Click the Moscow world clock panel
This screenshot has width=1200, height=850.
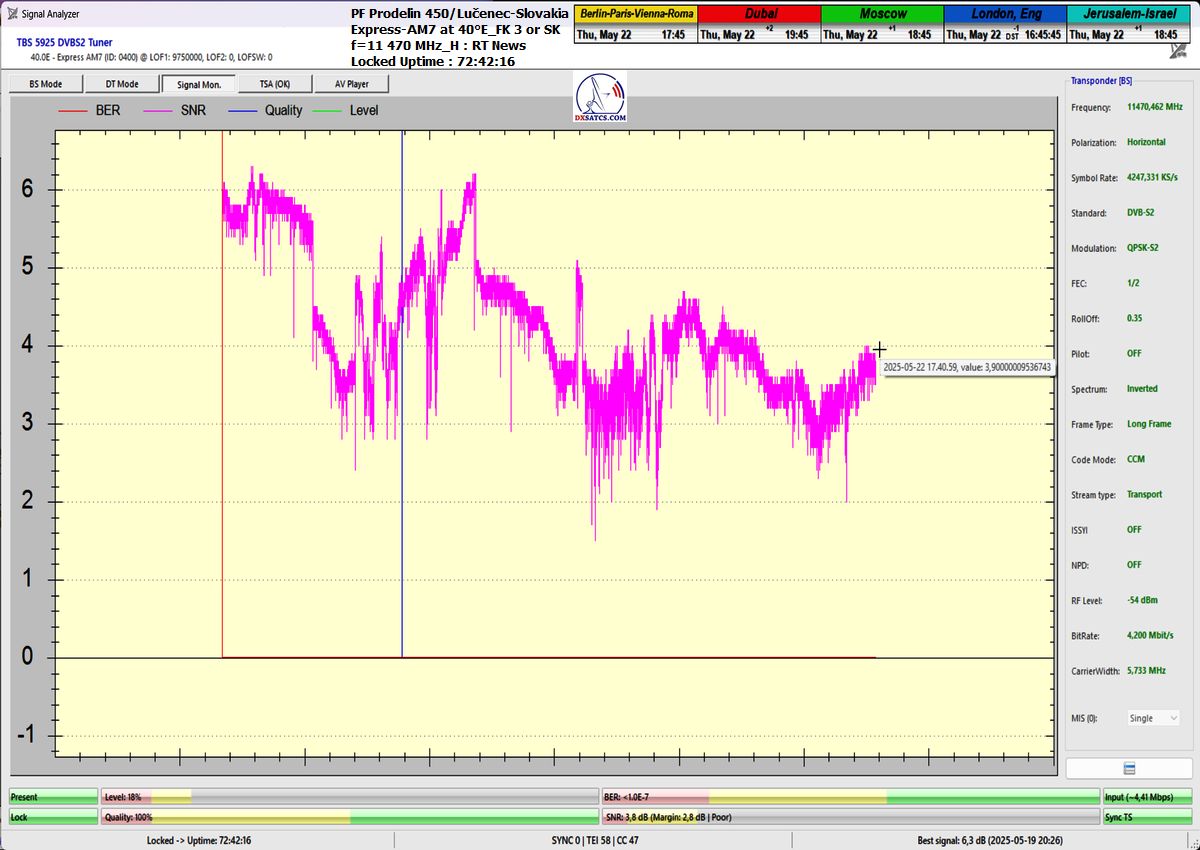click(882, 24)
